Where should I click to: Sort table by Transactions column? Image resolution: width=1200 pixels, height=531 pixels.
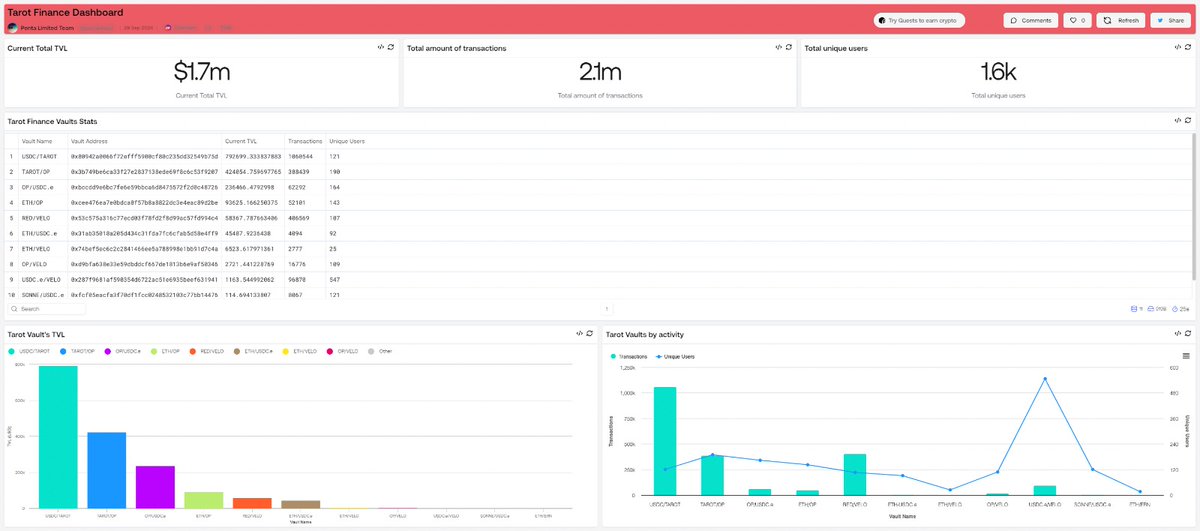pyautogui.click(x=304, y=142)
